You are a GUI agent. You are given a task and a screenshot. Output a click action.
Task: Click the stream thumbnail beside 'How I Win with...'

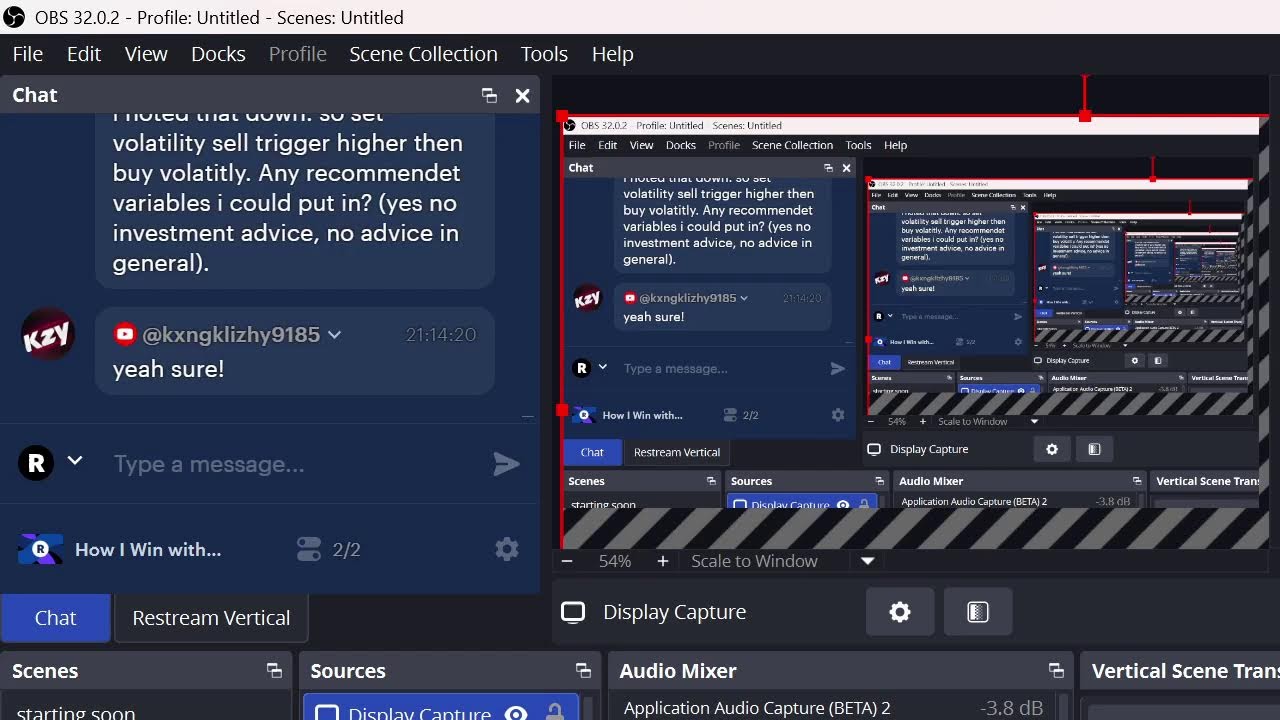coord(40,549)
